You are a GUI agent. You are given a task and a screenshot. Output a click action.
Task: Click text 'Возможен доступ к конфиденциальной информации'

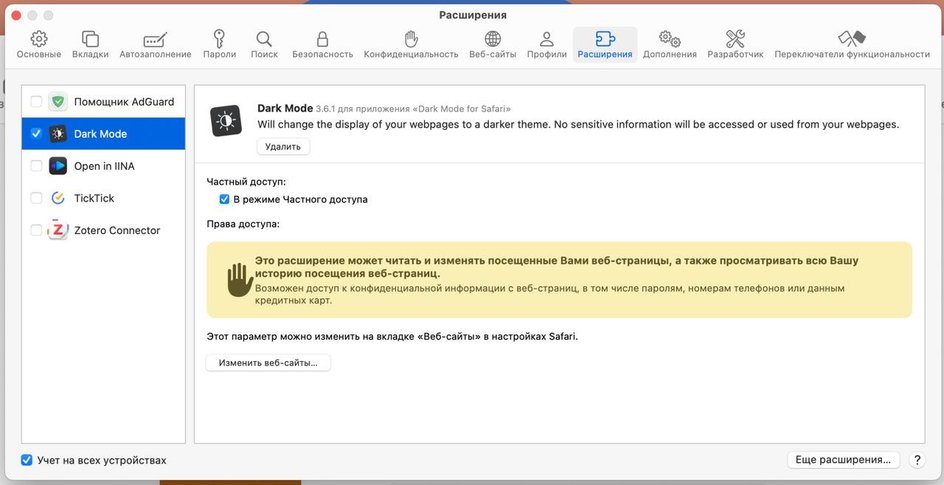[x=550, y=294]
